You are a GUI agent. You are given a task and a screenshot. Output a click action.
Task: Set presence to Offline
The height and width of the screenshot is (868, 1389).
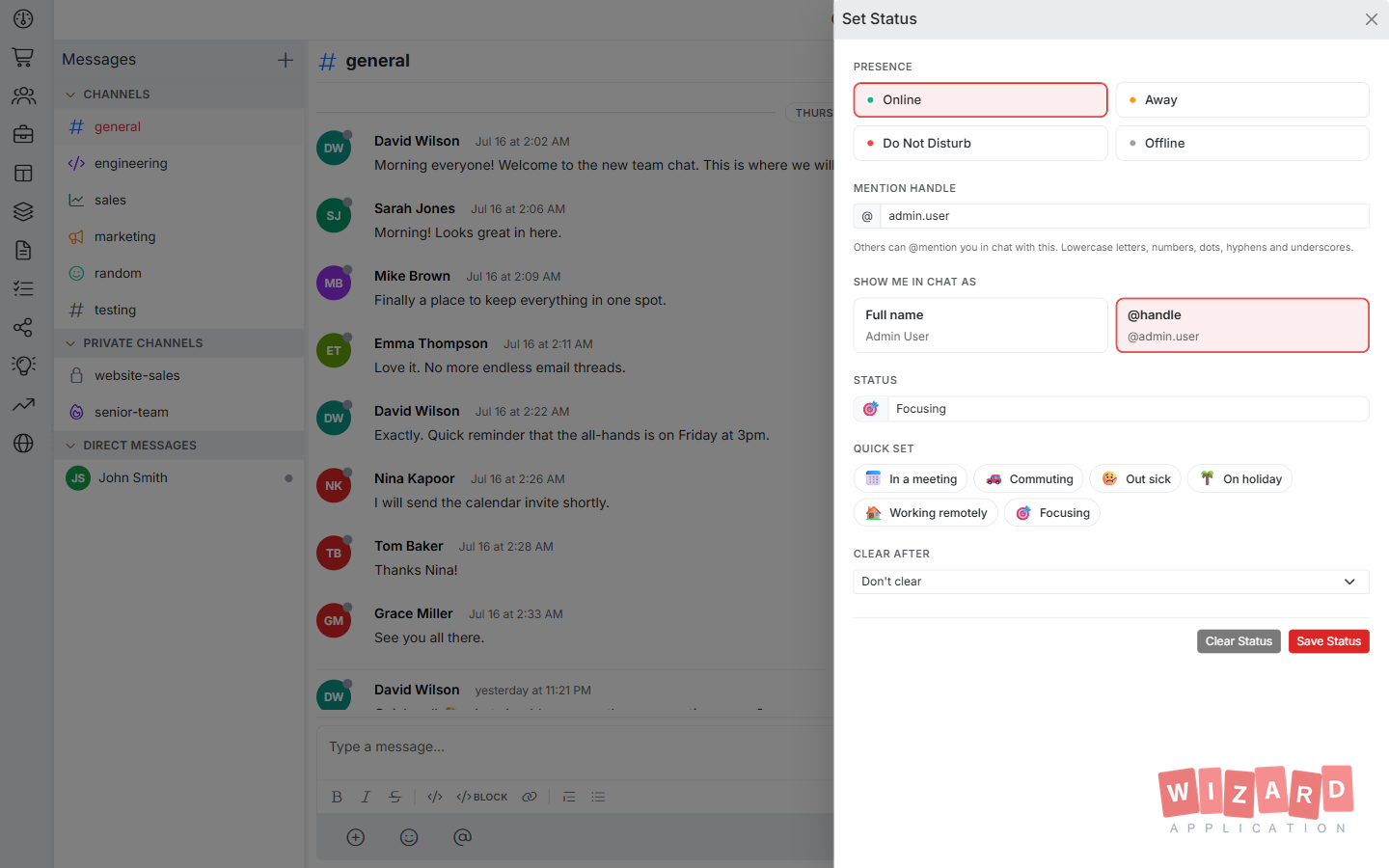tap(1242, 143)
